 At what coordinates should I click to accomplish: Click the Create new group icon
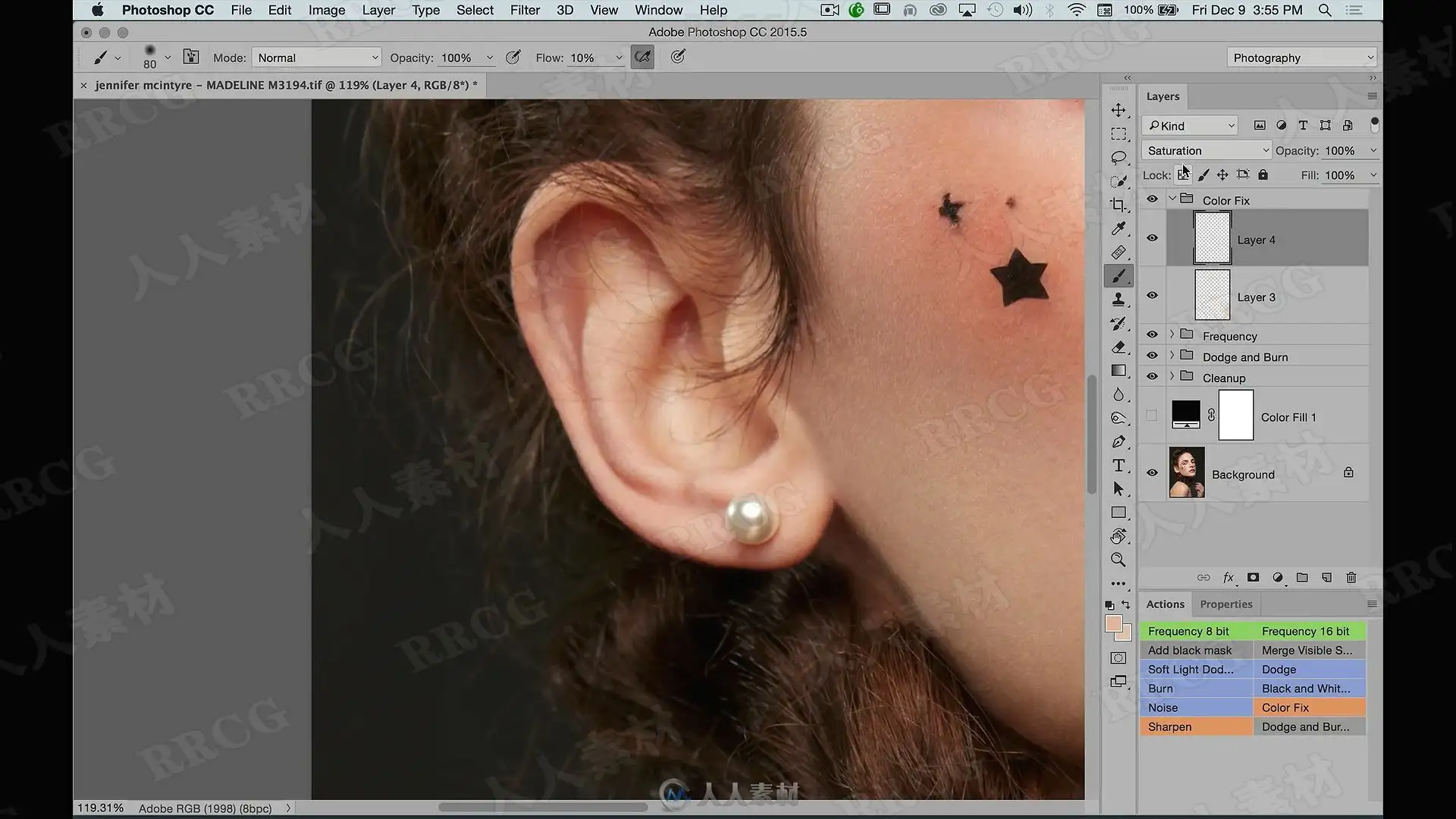click(x=1302, y=578)
